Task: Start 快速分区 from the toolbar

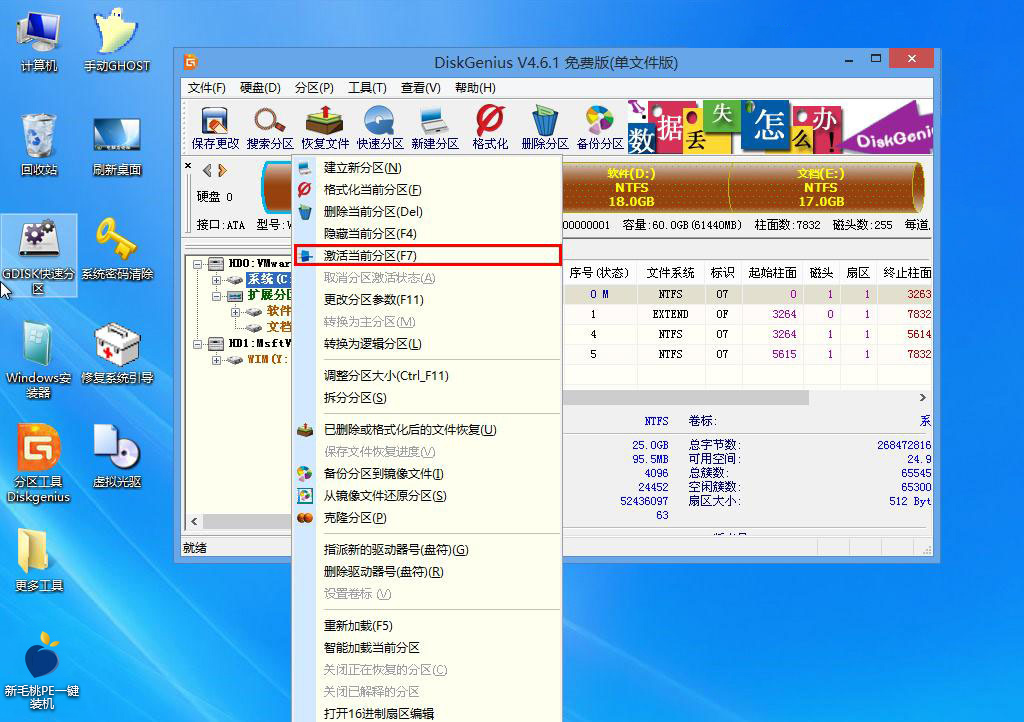Action: tap(379, 127)
